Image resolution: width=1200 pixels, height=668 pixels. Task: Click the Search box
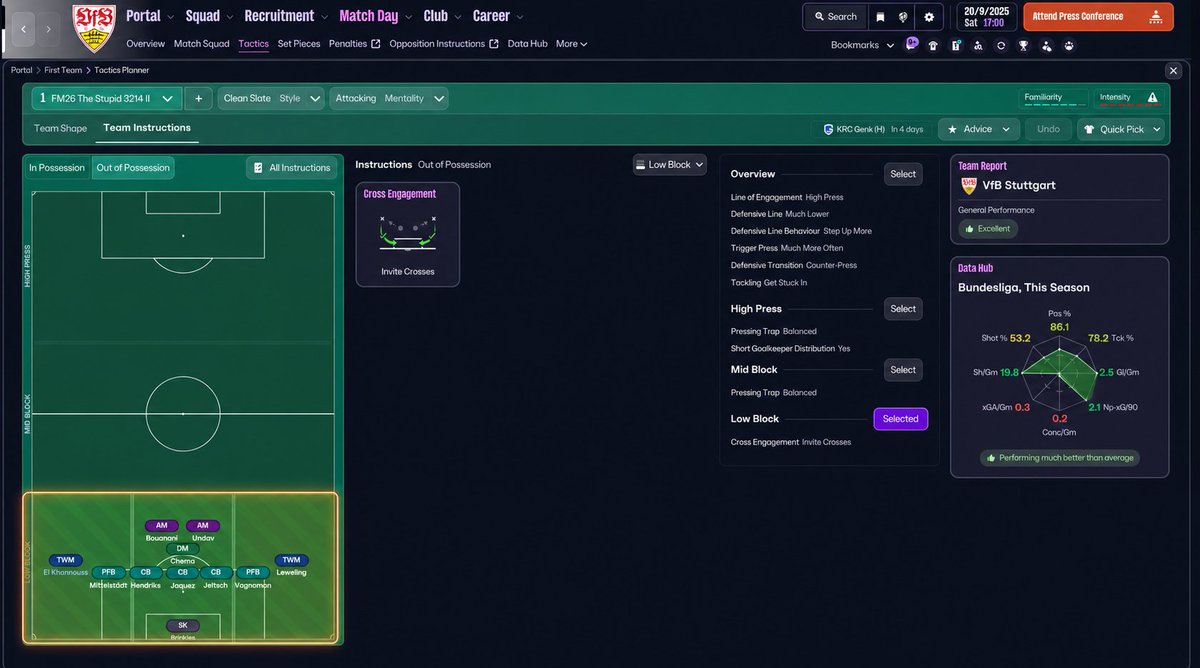[x=835, y=16]
